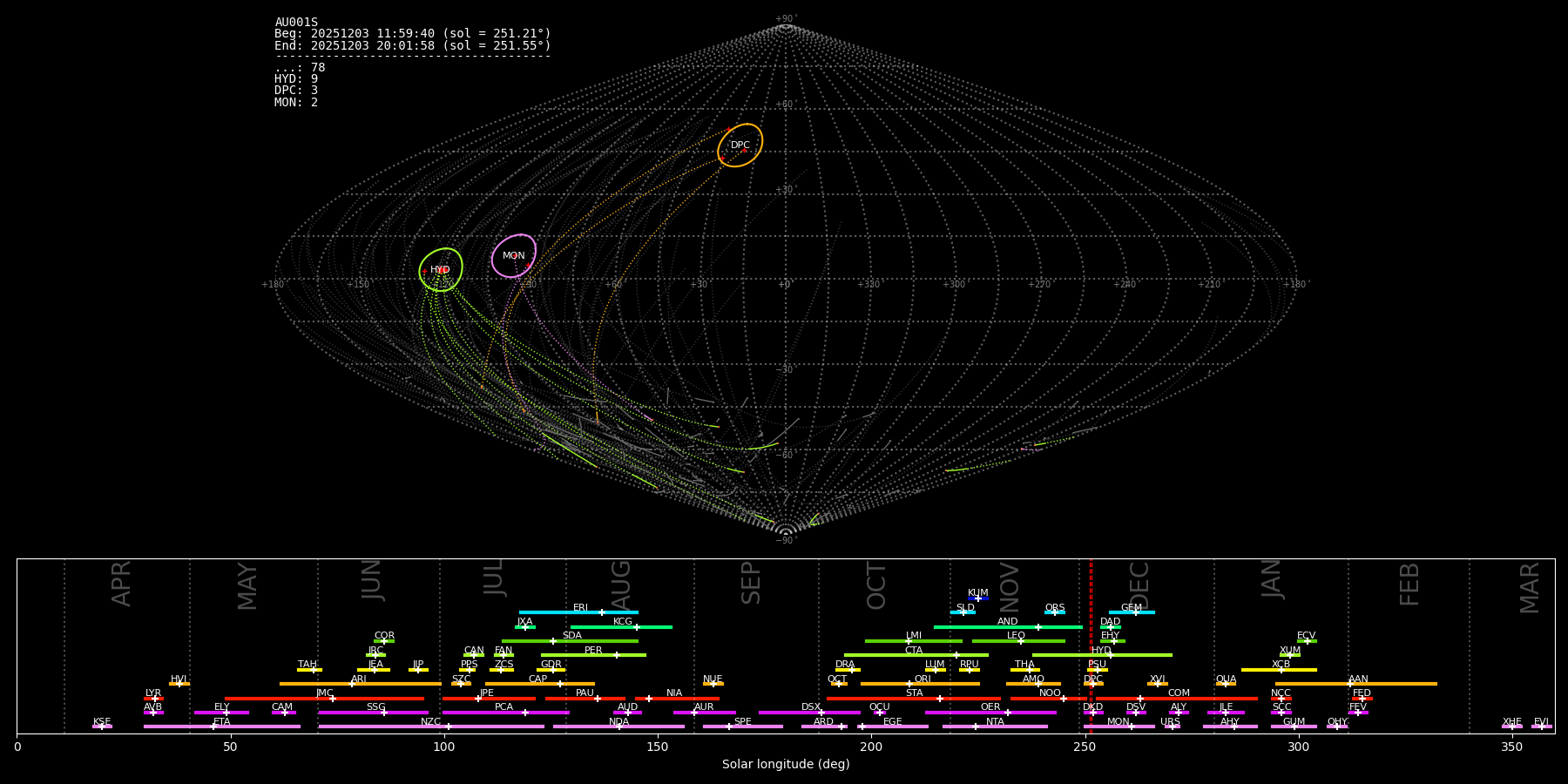Click the STA label in the timeline
1568x784 pixels.
914,693
